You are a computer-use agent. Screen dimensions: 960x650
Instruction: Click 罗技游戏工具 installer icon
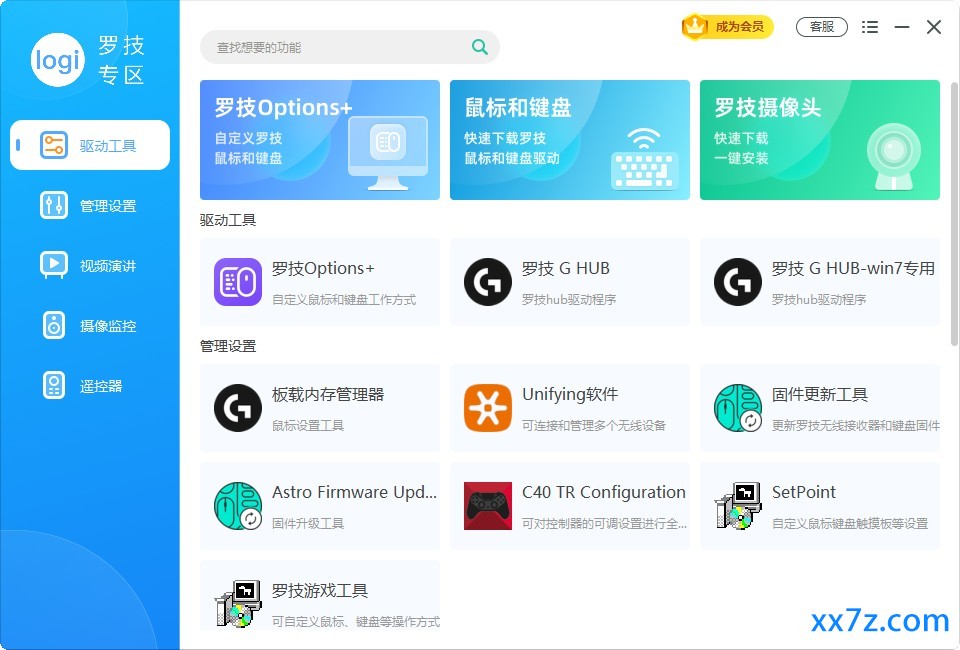[238, 603]
